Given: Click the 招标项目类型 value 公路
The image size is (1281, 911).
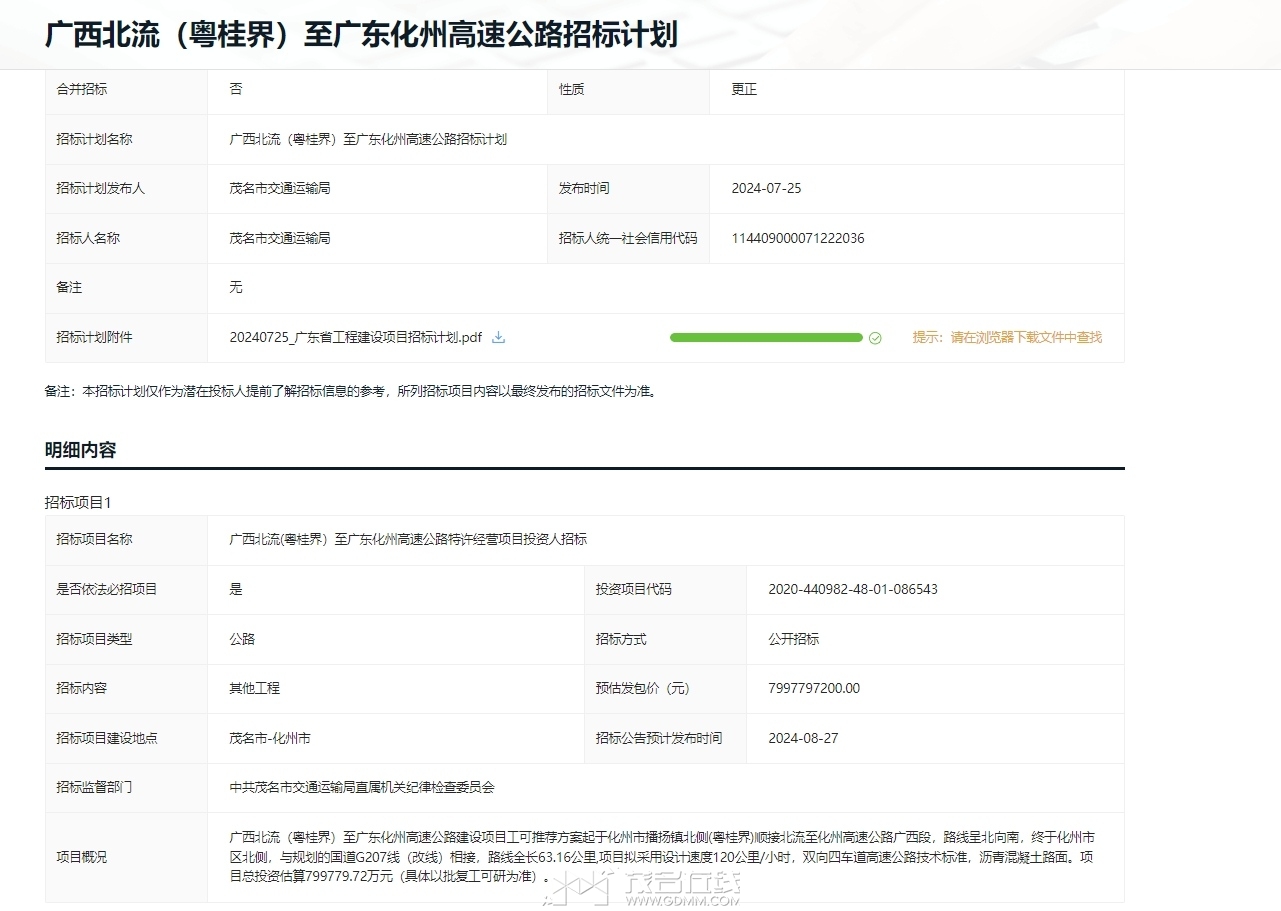Looking at the screenshot, I should coord(242,639).
